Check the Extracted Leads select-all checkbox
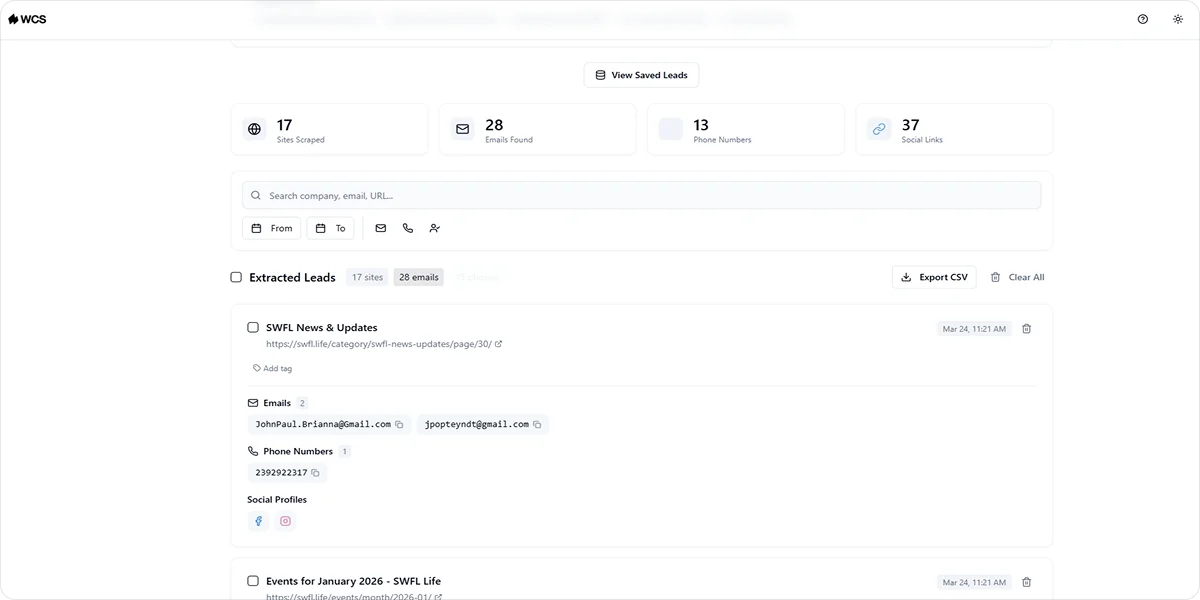 click(236, 277)
